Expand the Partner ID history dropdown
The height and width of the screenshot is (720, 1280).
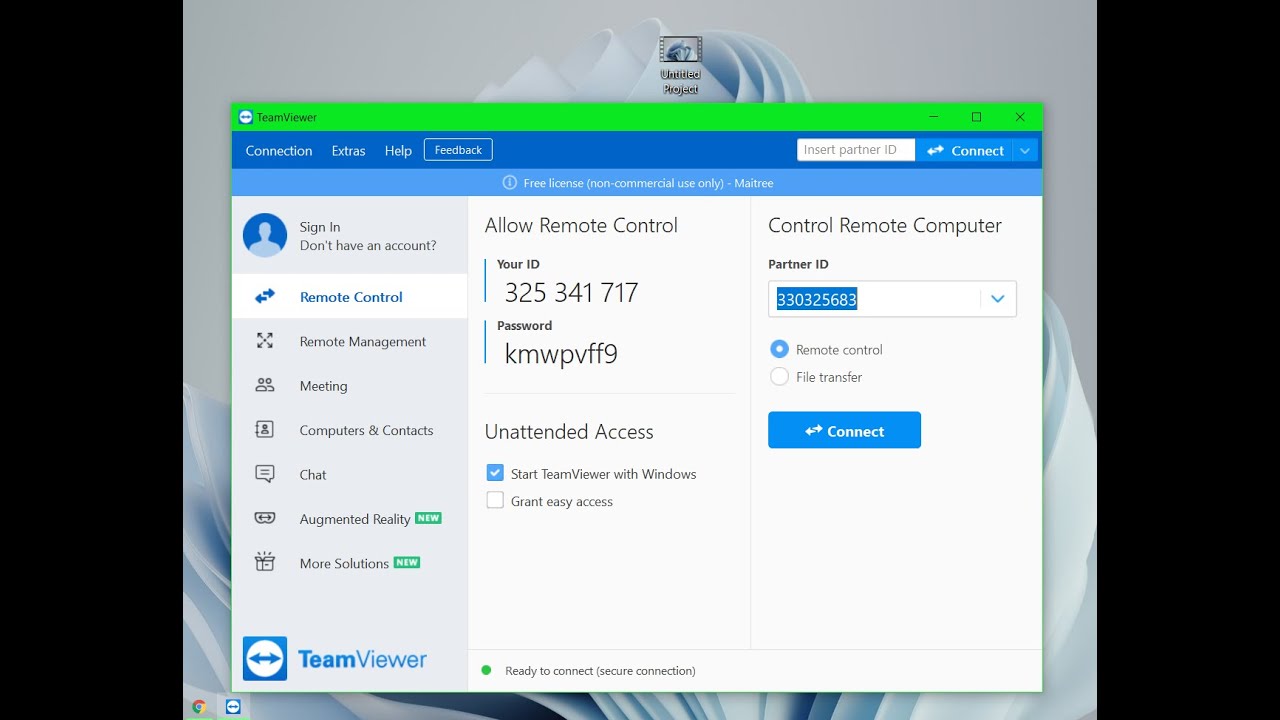[x=997, y=299]
